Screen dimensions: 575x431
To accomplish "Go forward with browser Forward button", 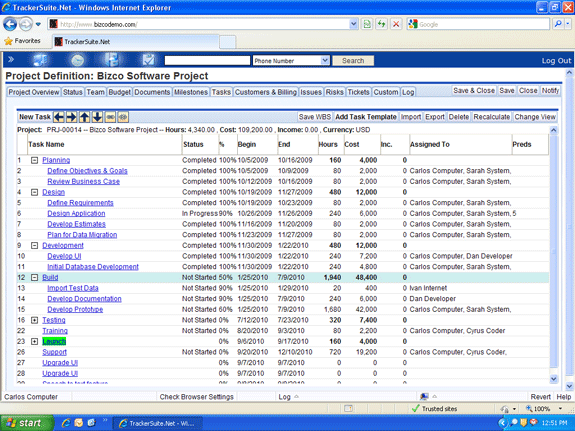I will point(25,25).
